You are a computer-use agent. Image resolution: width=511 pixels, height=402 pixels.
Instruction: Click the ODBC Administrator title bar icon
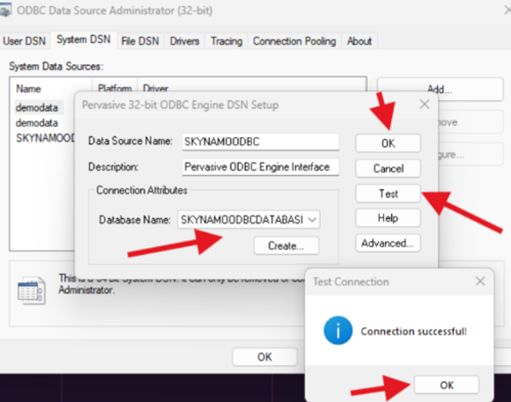[x=6, y=11]
